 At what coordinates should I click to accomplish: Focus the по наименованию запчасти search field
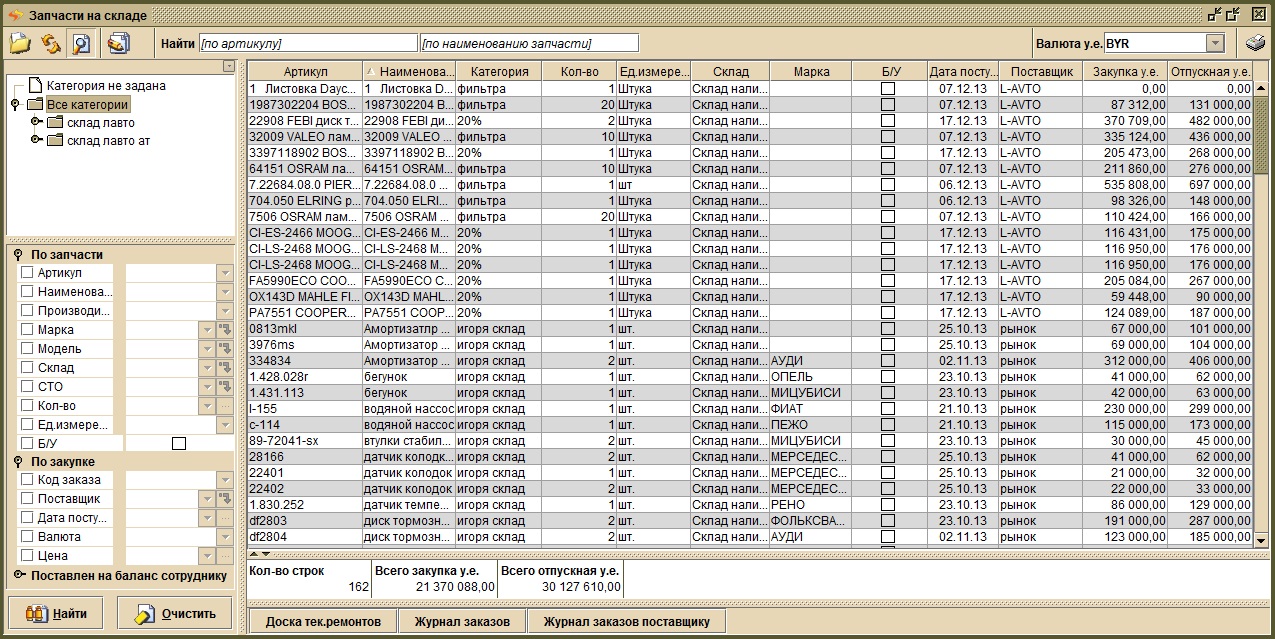529,43
